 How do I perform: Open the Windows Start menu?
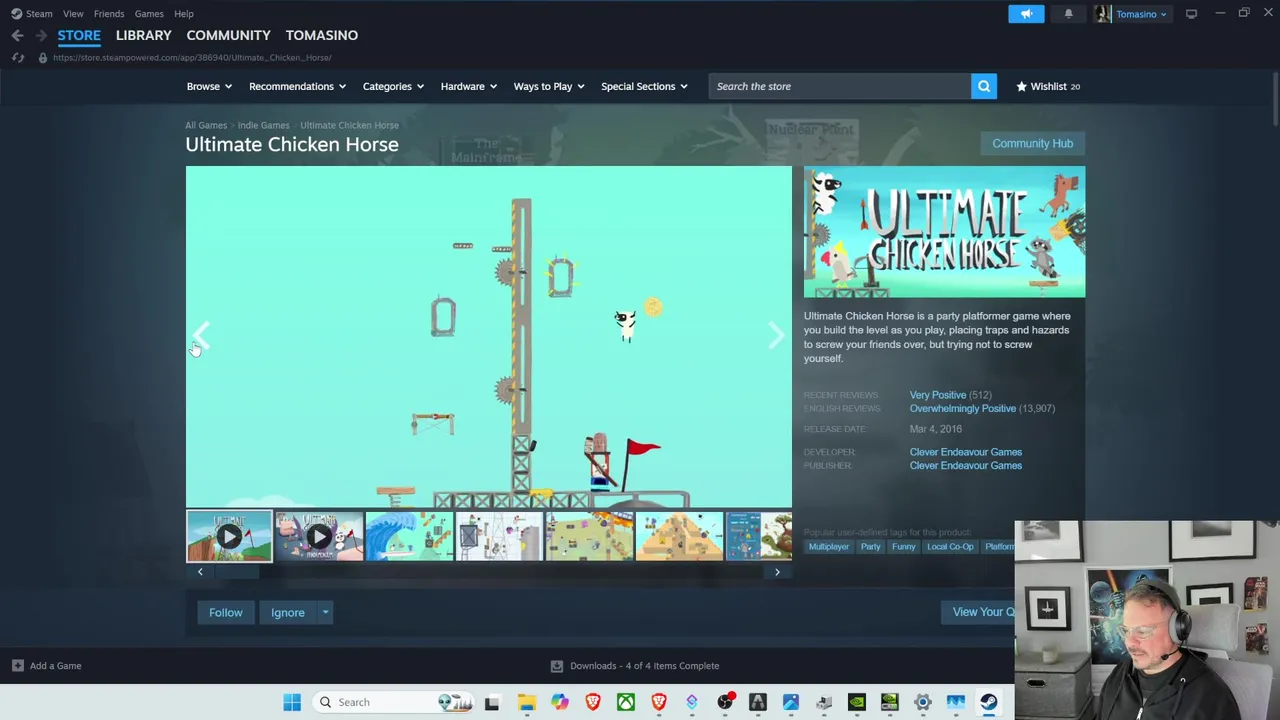(292, 702)
